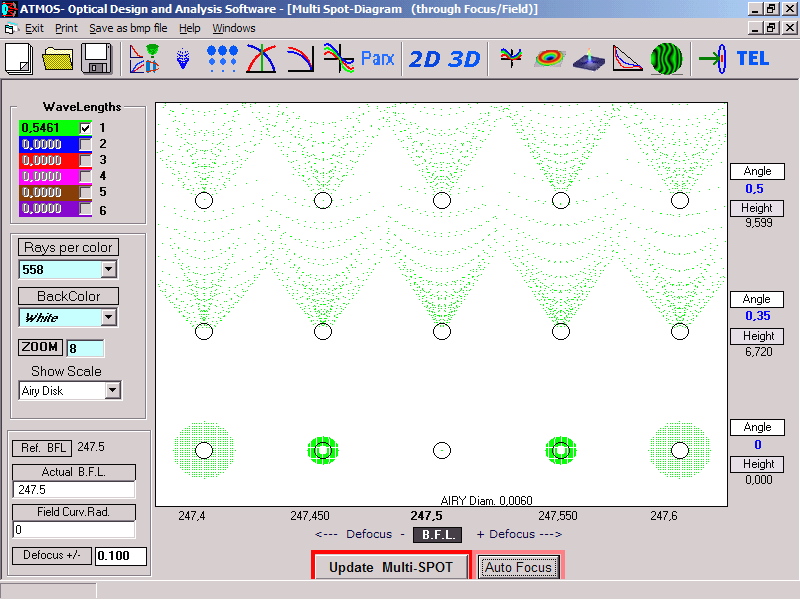Screen dimensions: 800x600
Task: Click the blue multi-spot dots icon
Action: pyautogui.click(x=222, y=59)
